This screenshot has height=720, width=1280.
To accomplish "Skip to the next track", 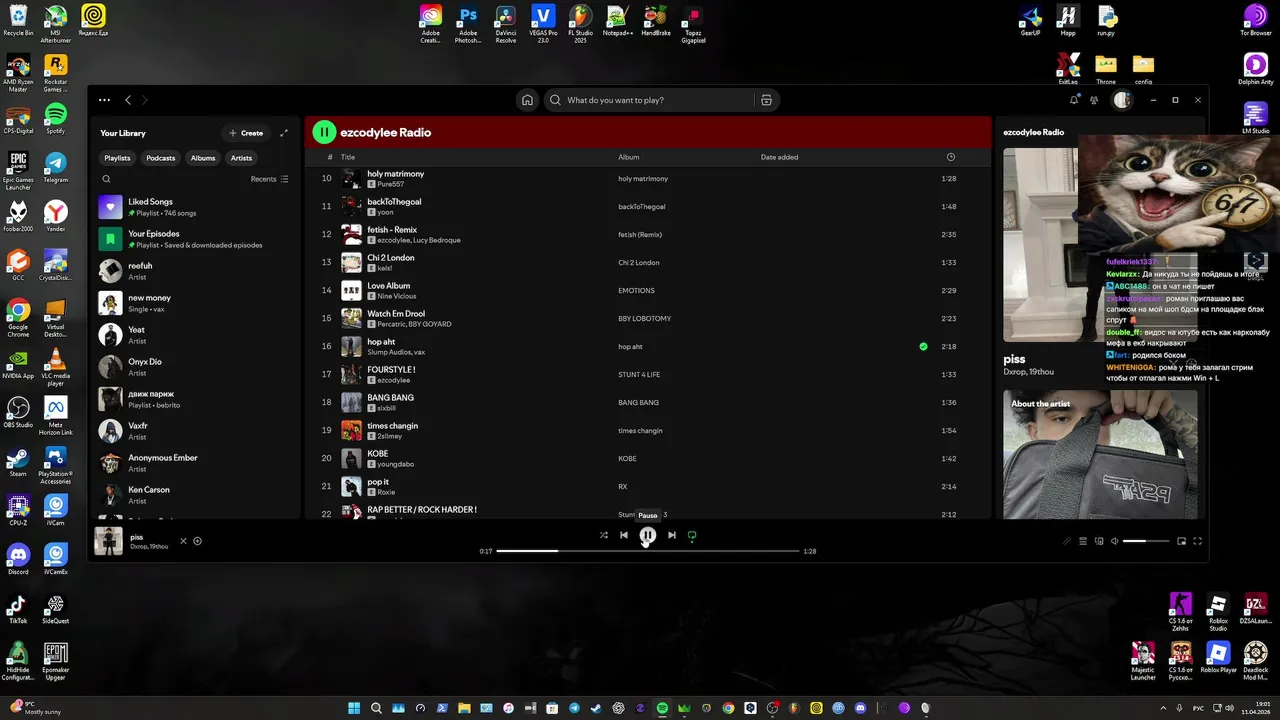I will [x=672, y=535].
